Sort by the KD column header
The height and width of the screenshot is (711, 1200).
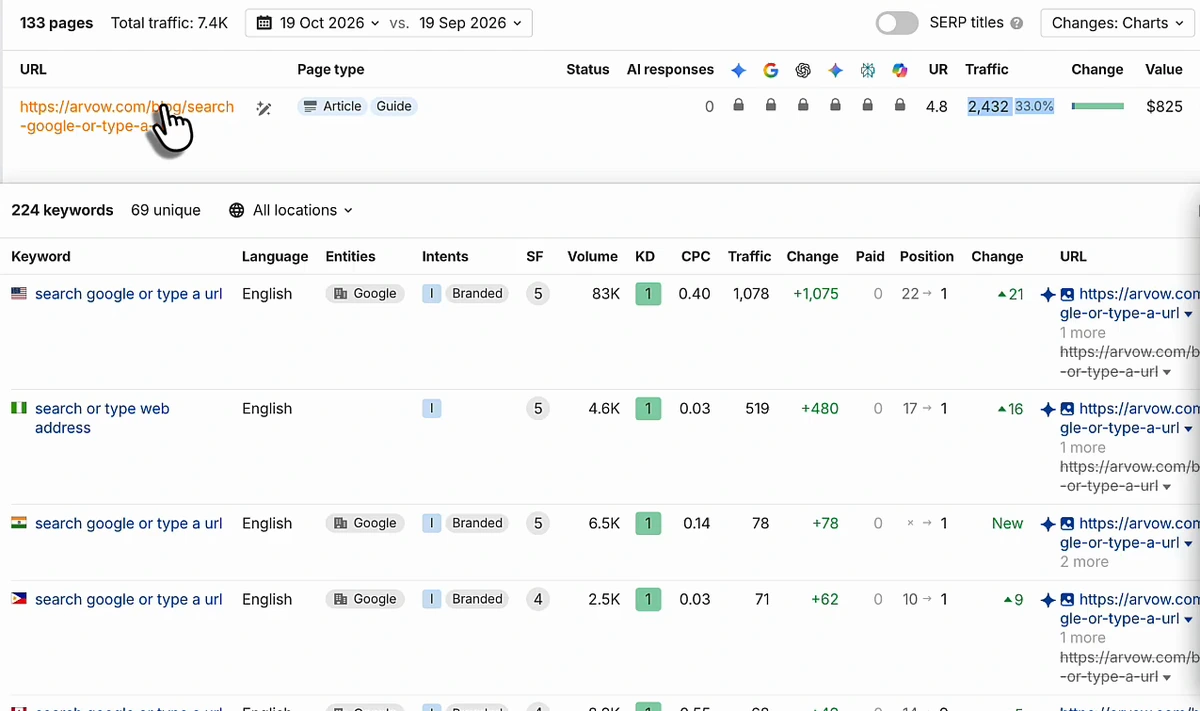[645, 257]
